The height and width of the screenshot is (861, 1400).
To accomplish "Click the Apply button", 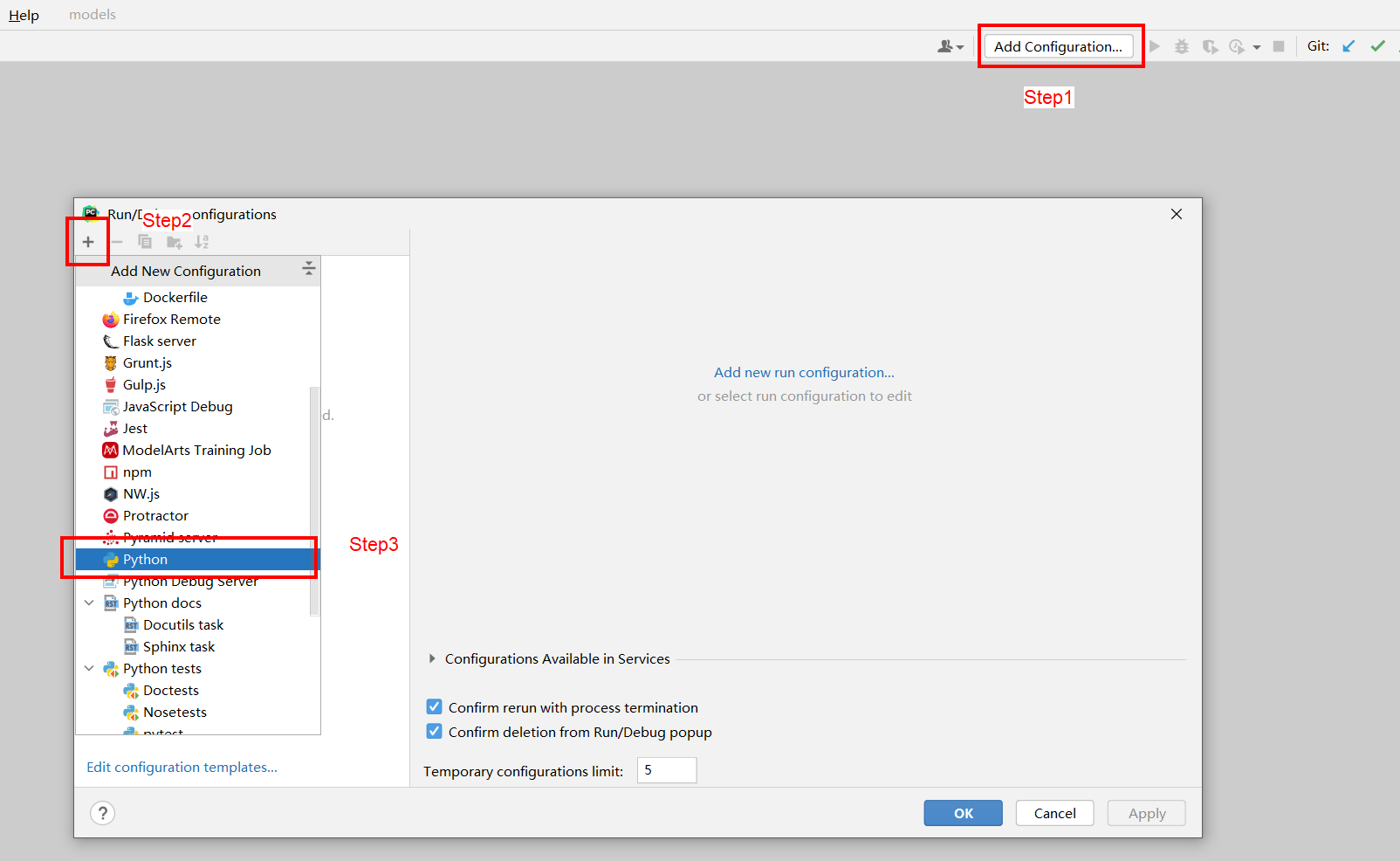I will [1147, 813].
